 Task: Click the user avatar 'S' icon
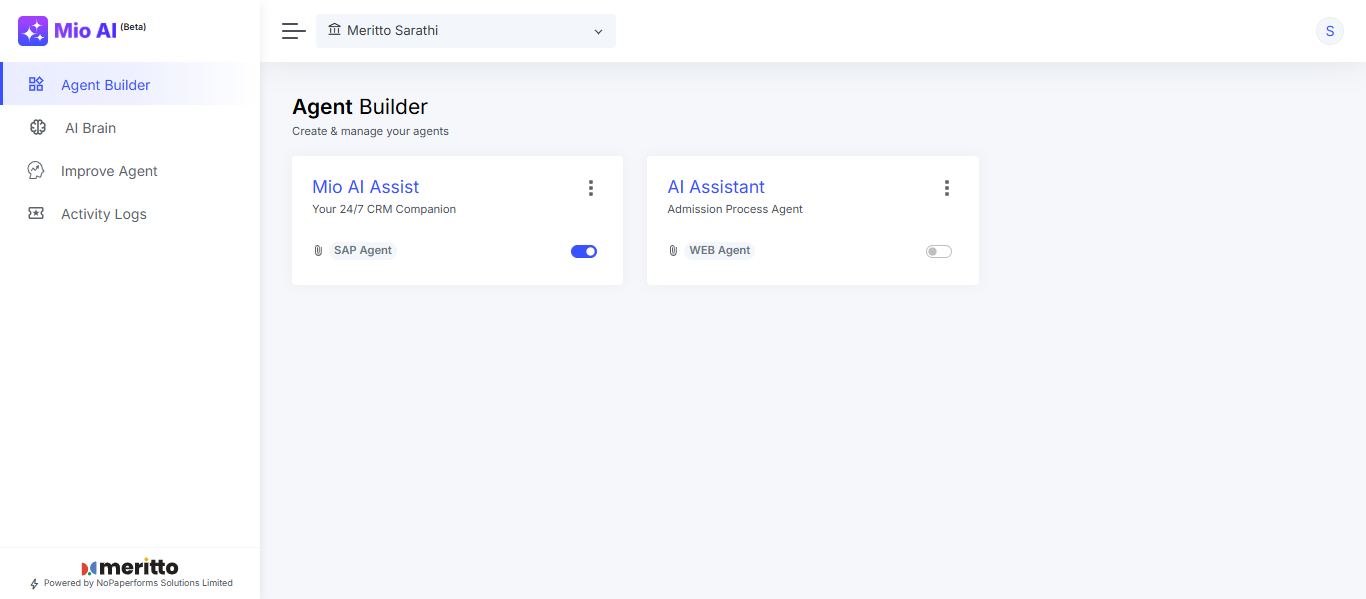1329,31
